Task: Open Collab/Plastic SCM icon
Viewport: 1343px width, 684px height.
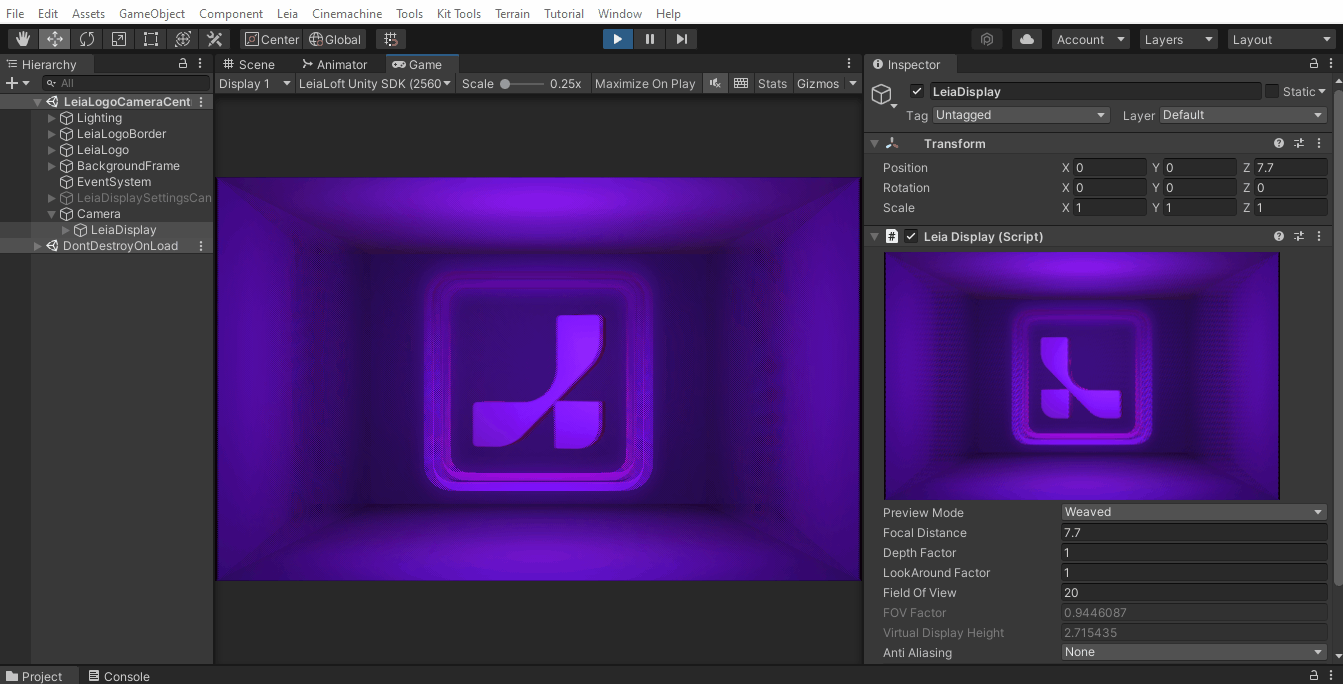Action: point(987,39)
